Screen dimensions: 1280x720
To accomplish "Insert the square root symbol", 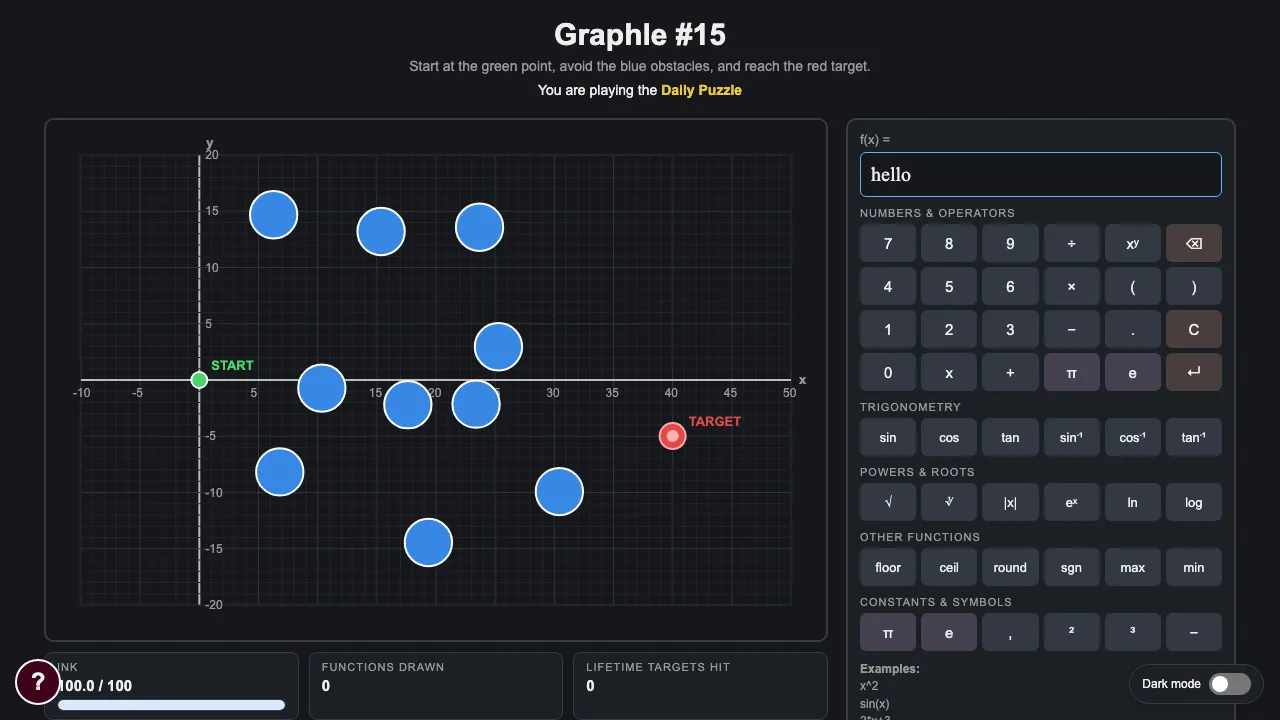I will click(x=888, y=502).
